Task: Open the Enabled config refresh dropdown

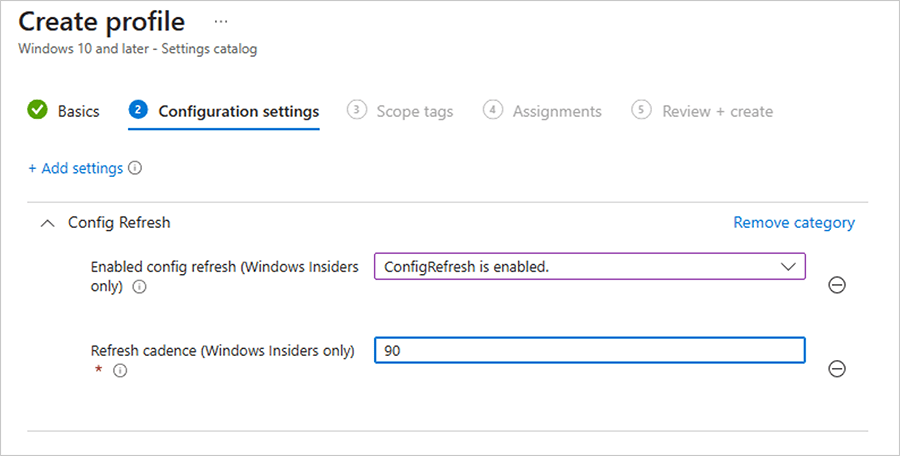Action: 589,266
